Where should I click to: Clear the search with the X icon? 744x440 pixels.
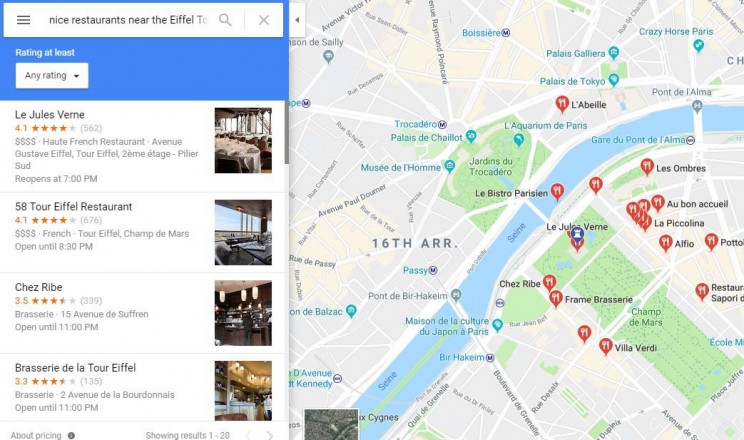coord(264,20)
